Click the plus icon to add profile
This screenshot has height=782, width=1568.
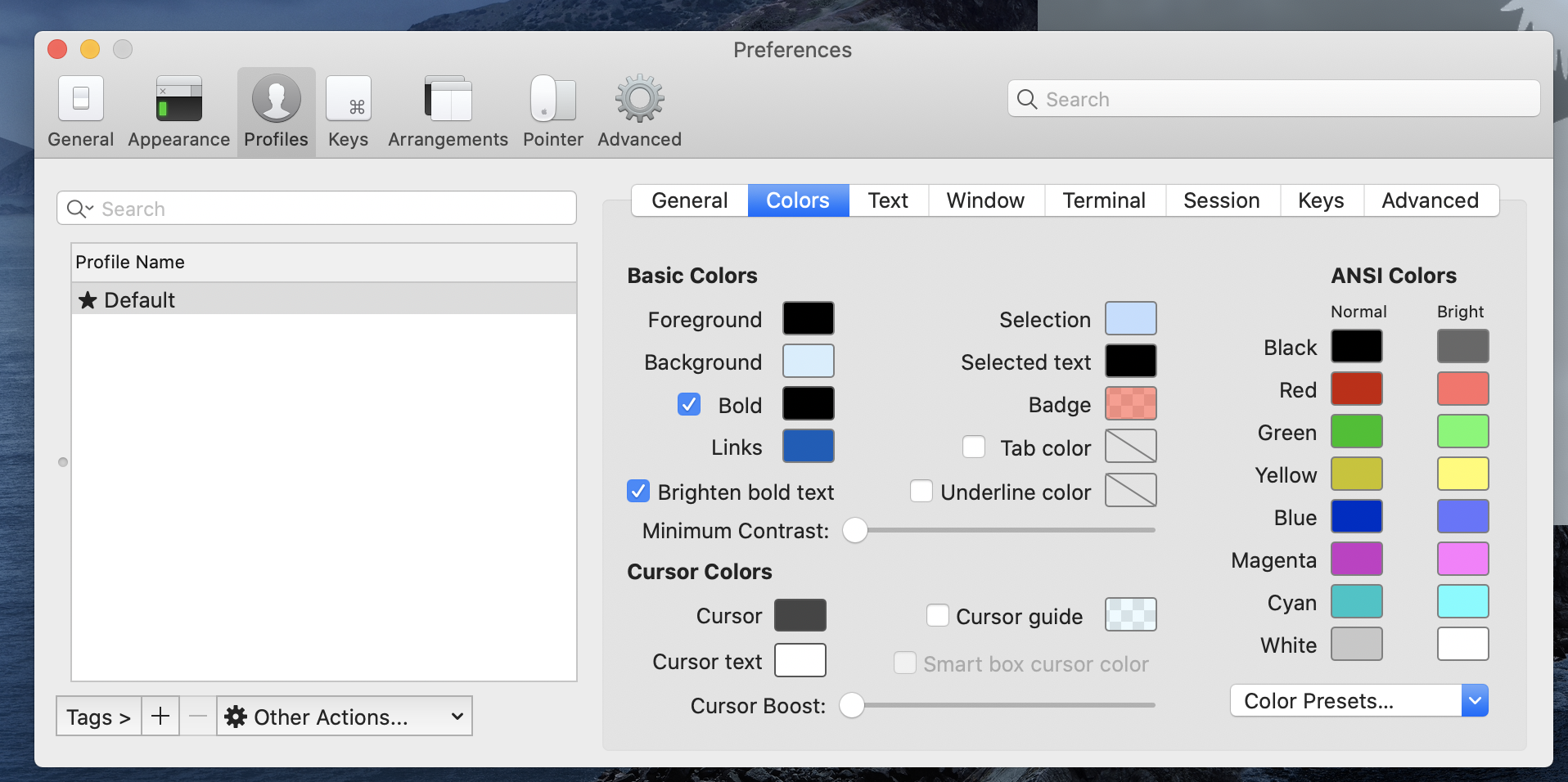pyautogui.click(x=160, y=717)
